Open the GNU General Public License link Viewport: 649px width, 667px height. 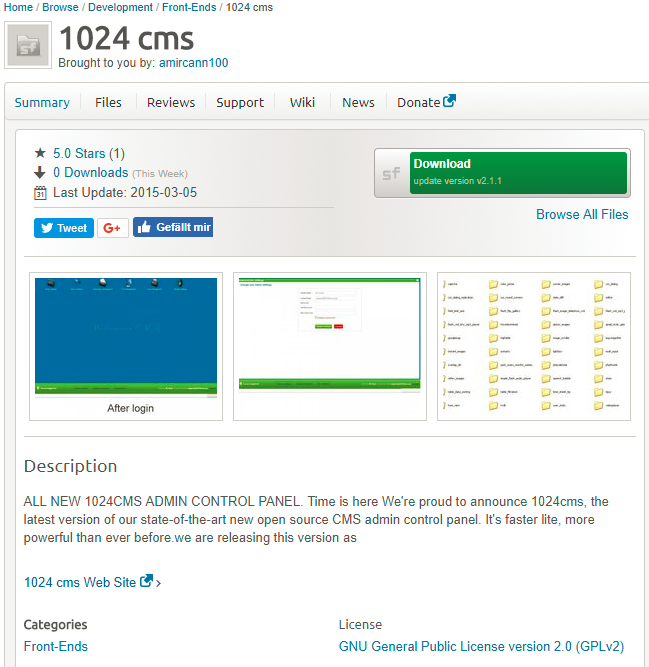(x=481, y=646)
